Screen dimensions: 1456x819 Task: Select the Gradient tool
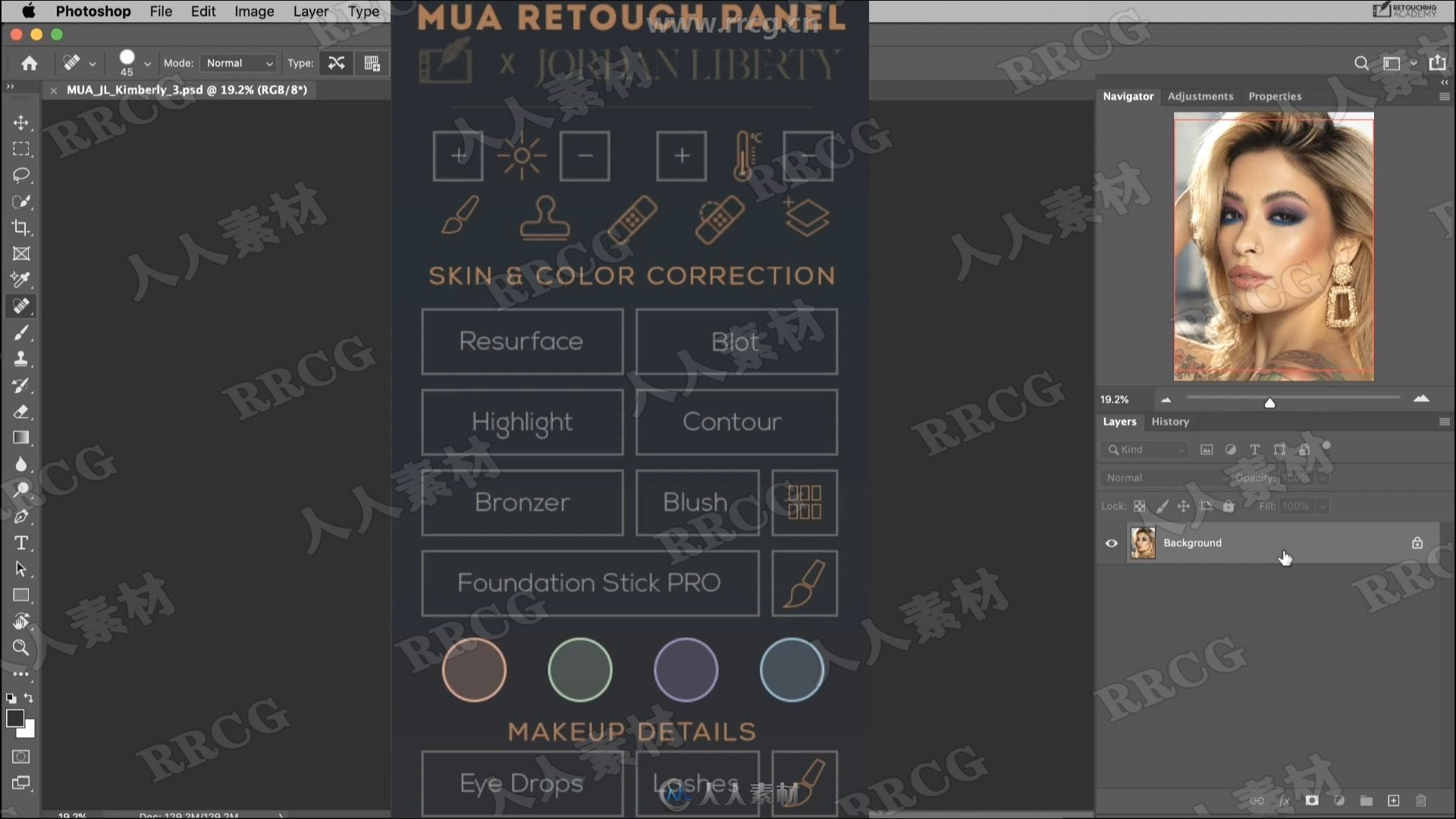[21, 438]
